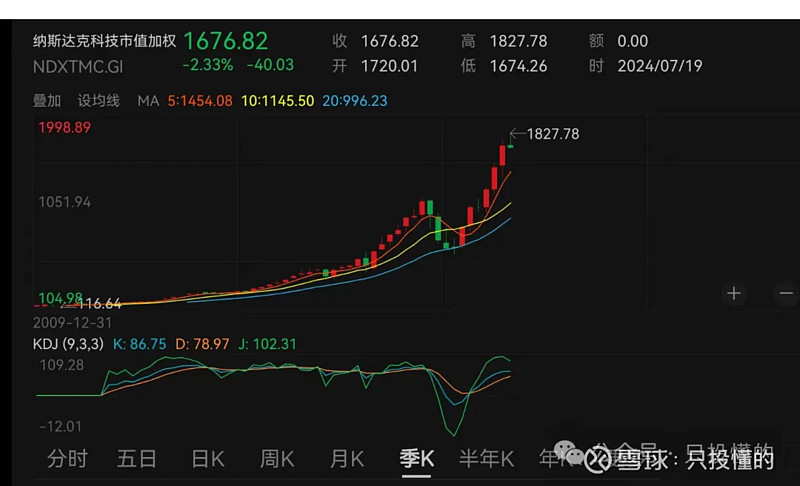Click the latest red candlestick near peak

click(x=503, y=155)
